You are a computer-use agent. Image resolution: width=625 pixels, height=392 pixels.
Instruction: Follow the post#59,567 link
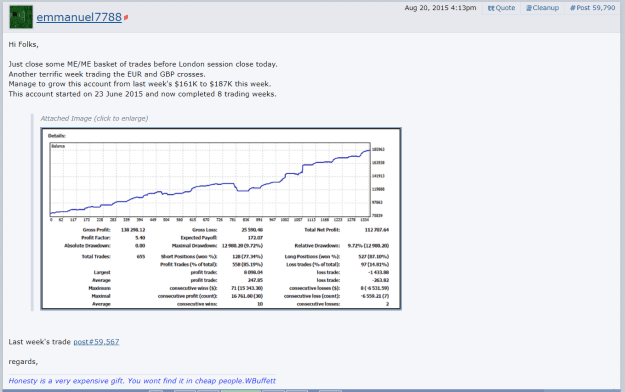96,342
